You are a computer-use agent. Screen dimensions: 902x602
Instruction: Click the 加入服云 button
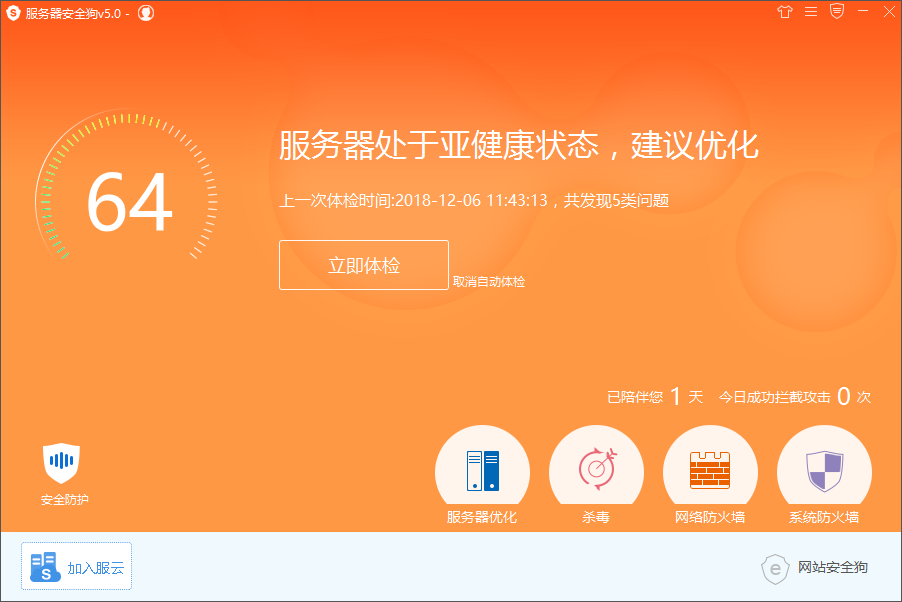(76, 565)
